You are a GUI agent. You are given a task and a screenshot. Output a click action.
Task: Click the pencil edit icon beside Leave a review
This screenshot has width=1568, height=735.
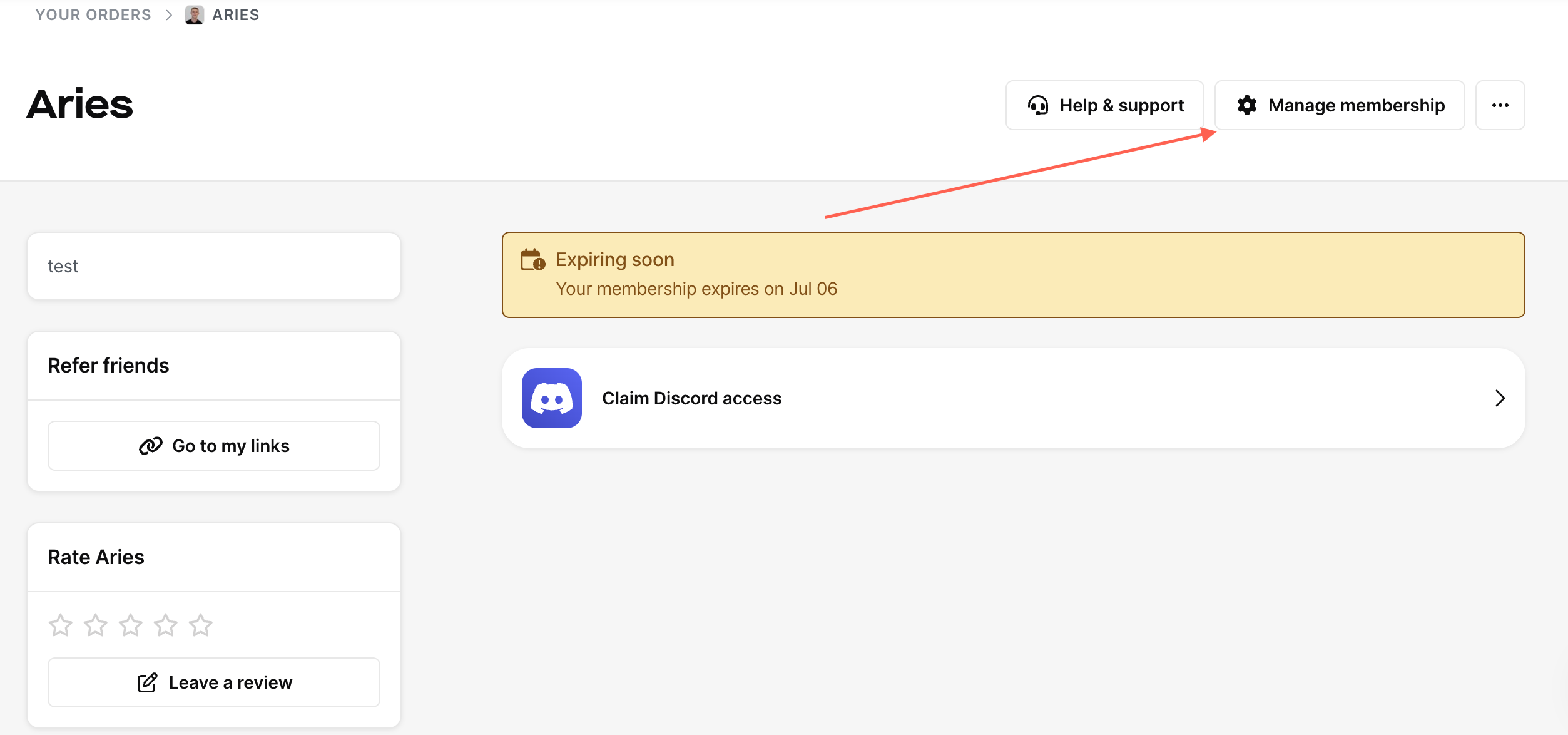point(147,682)
